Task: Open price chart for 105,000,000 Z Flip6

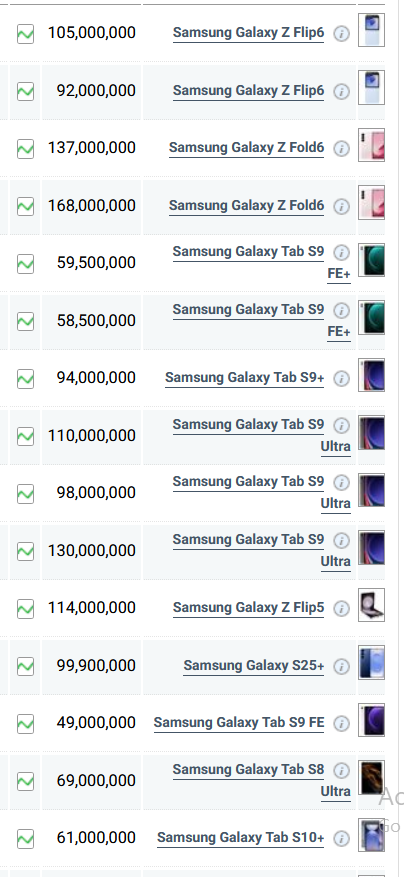Action: click(25, 34)
